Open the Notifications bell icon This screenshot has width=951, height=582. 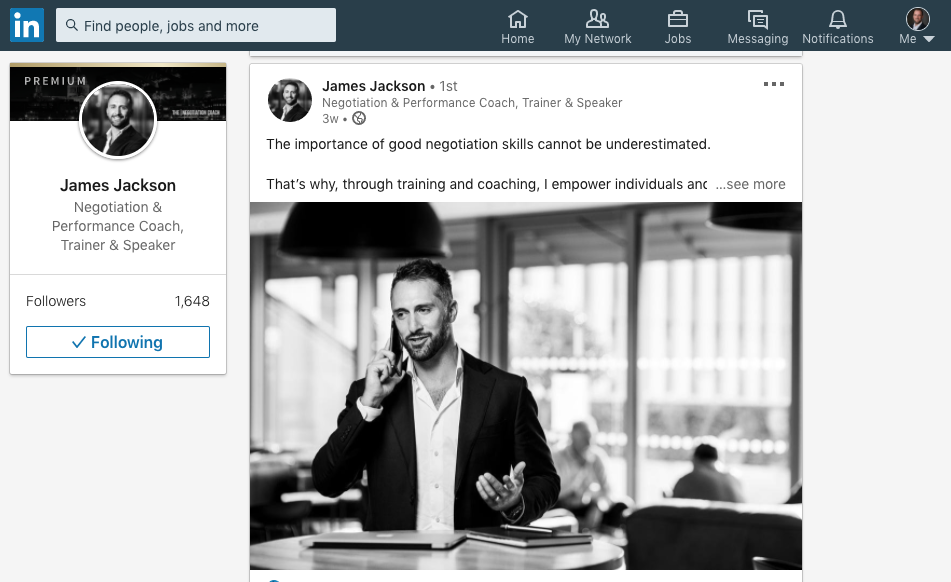click(x=838, y=19)
